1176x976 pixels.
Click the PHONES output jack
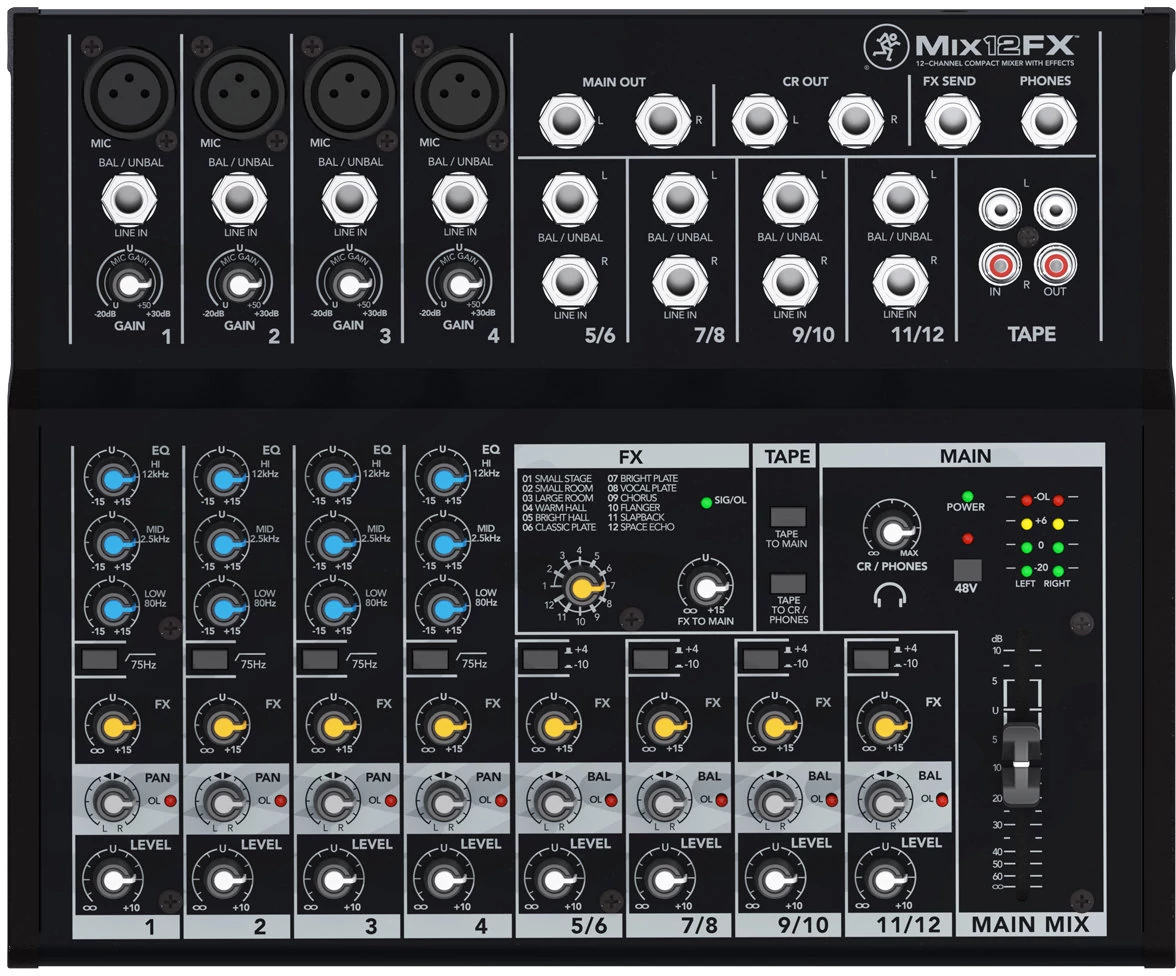(1045, 122)
